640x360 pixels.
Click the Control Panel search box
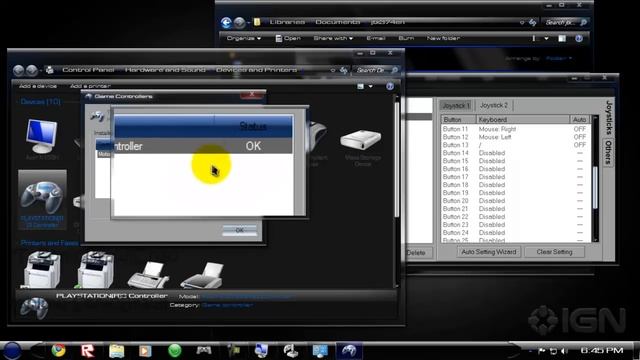tap(376, 70)
